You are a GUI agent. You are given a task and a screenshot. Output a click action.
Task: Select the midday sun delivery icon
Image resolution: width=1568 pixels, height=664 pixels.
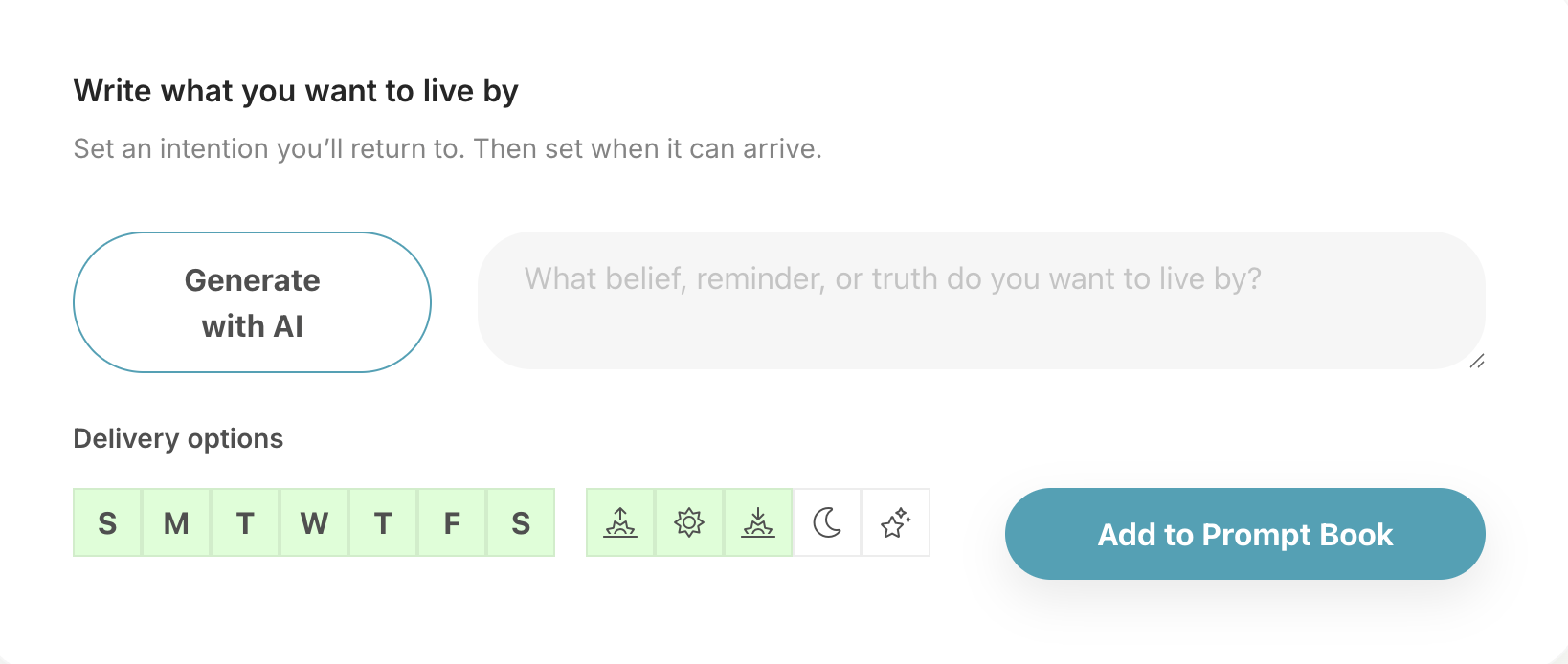(689, 522)
